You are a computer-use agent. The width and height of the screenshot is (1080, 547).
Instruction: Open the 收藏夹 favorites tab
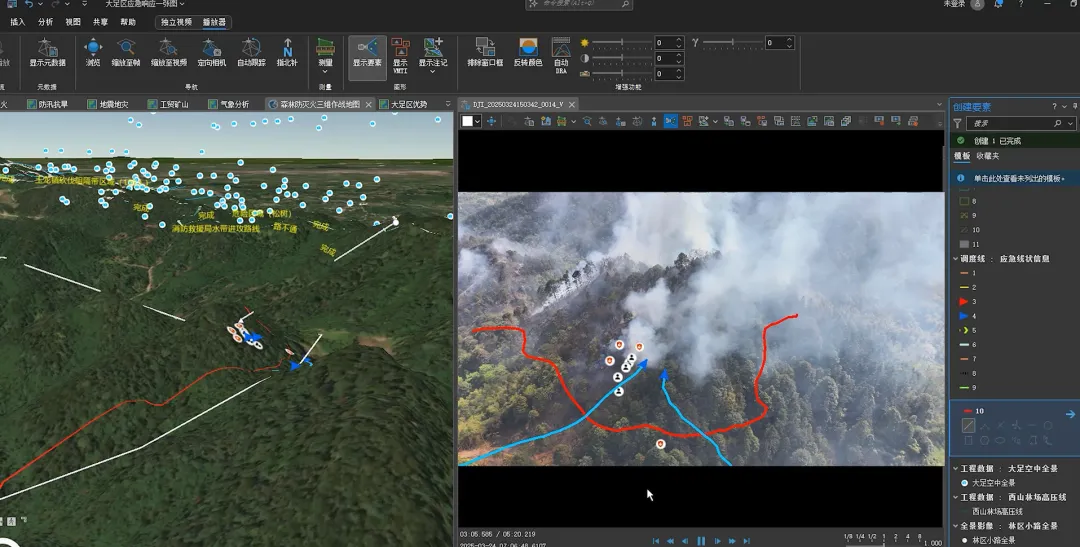988,156
